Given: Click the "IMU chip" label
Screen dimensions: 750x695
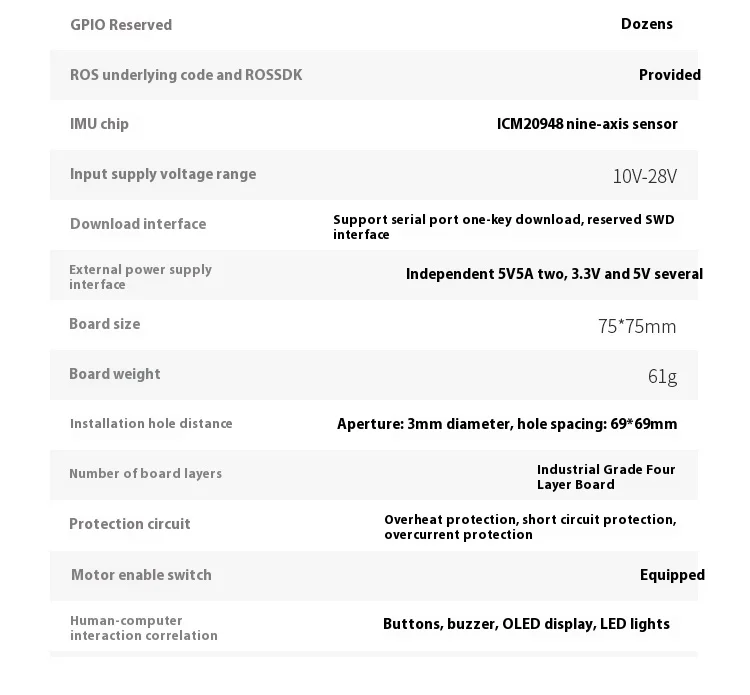Looking at the screenshot, I should tap(99, 124).
